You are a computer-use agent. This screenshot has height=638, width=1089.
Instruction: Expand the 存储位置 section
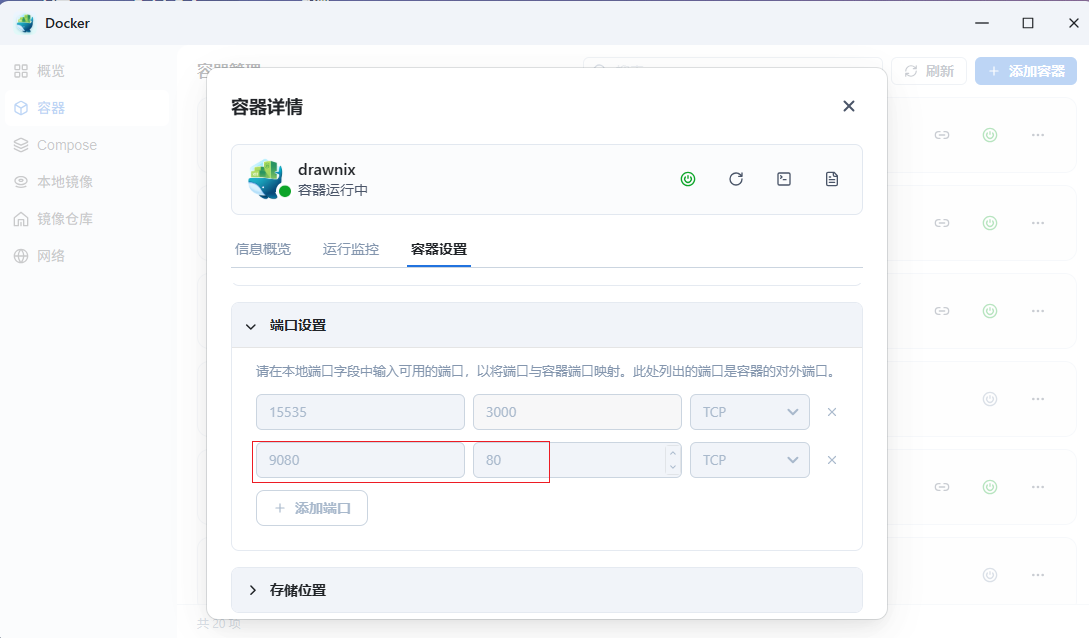tap(547, 590)
